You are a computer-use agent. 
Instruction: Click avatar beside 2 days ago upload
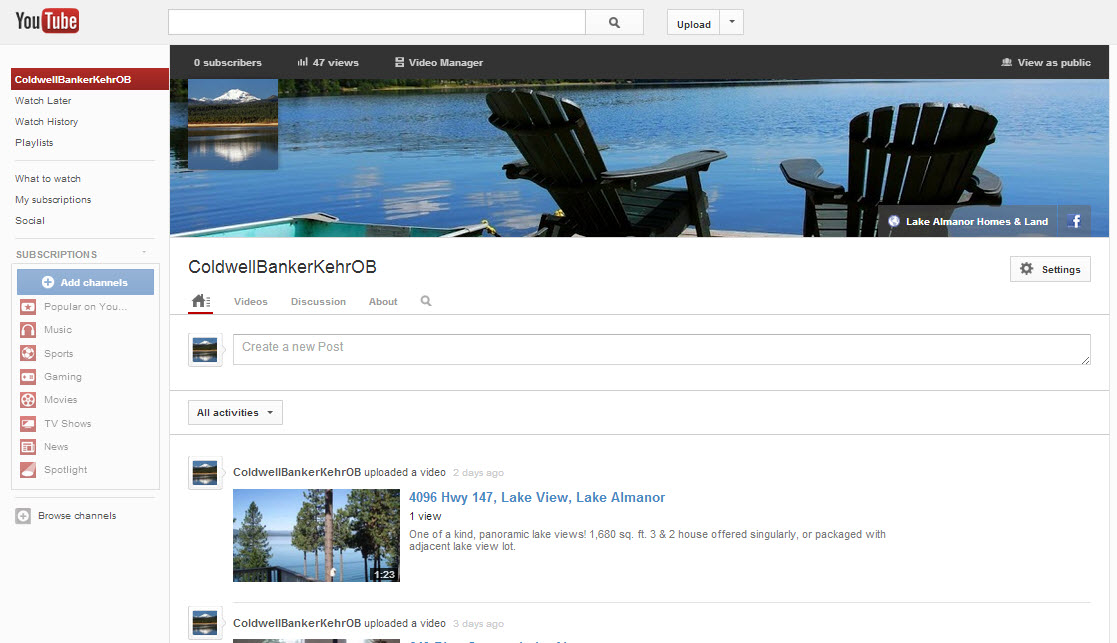pos(205,473)
